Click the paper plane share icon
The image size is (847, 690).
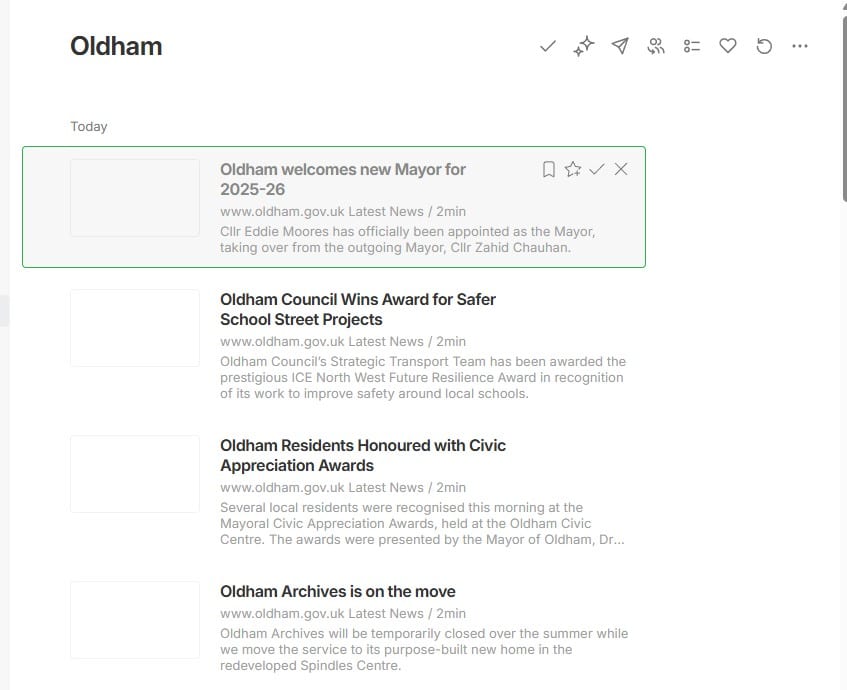620,46
